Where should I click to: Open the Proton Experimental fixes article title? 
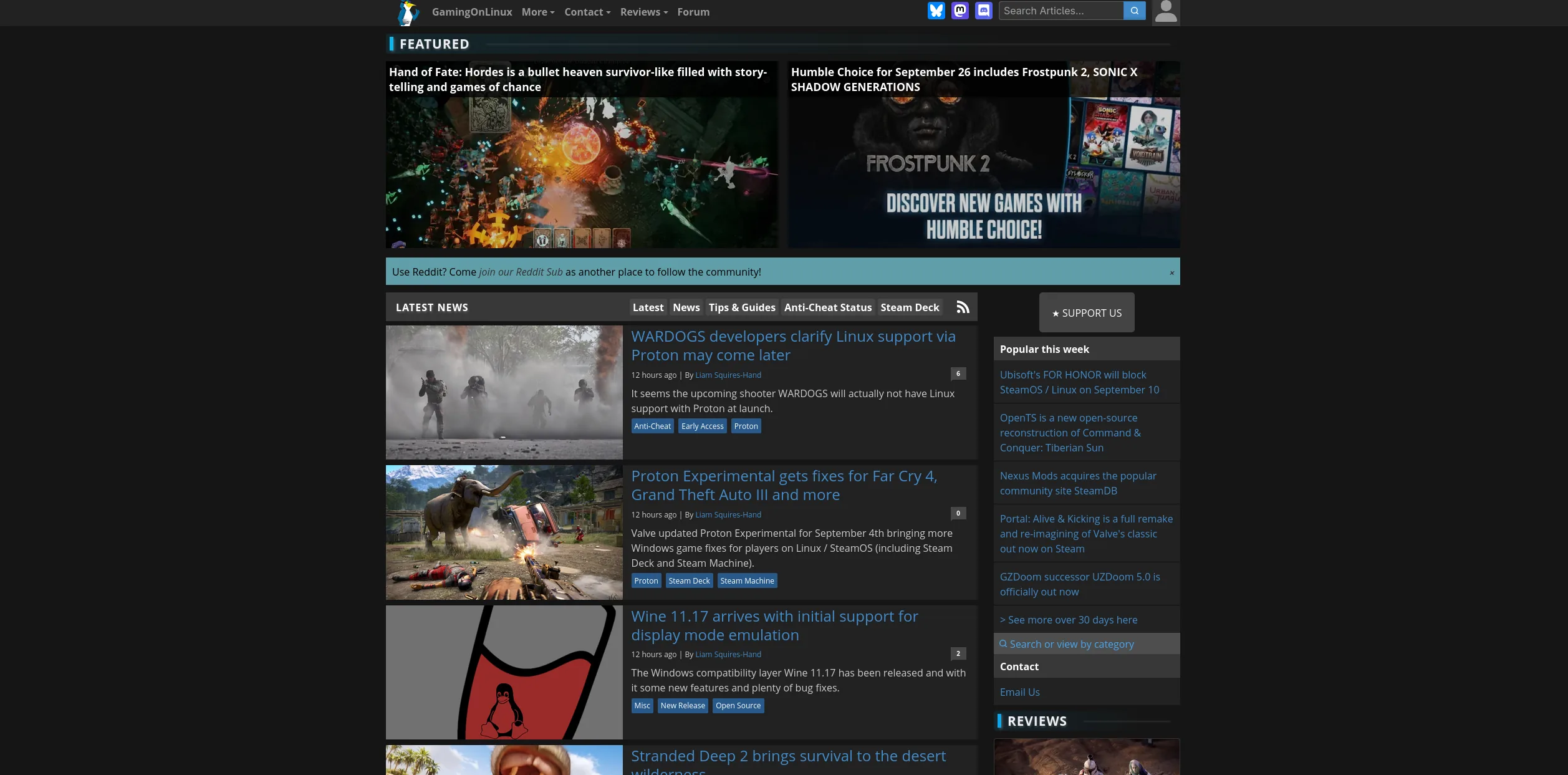coord(784,485)
